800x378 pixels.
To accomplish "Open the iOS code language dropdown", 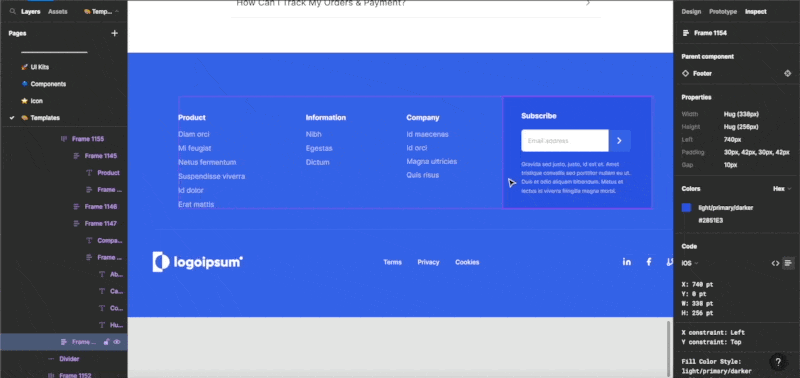I will (690, 263).
